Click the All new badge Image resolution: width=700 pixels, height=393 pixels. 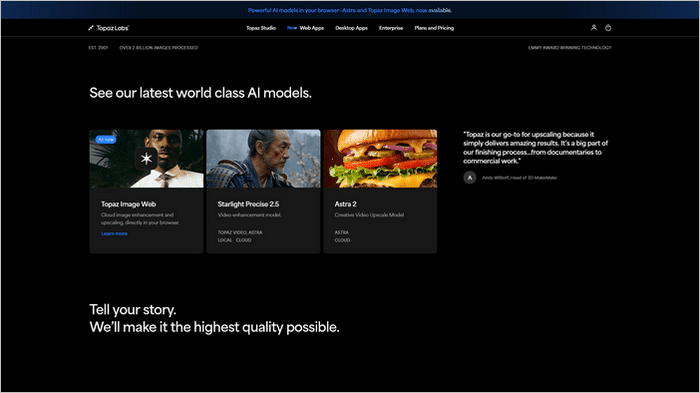point(106,139)
